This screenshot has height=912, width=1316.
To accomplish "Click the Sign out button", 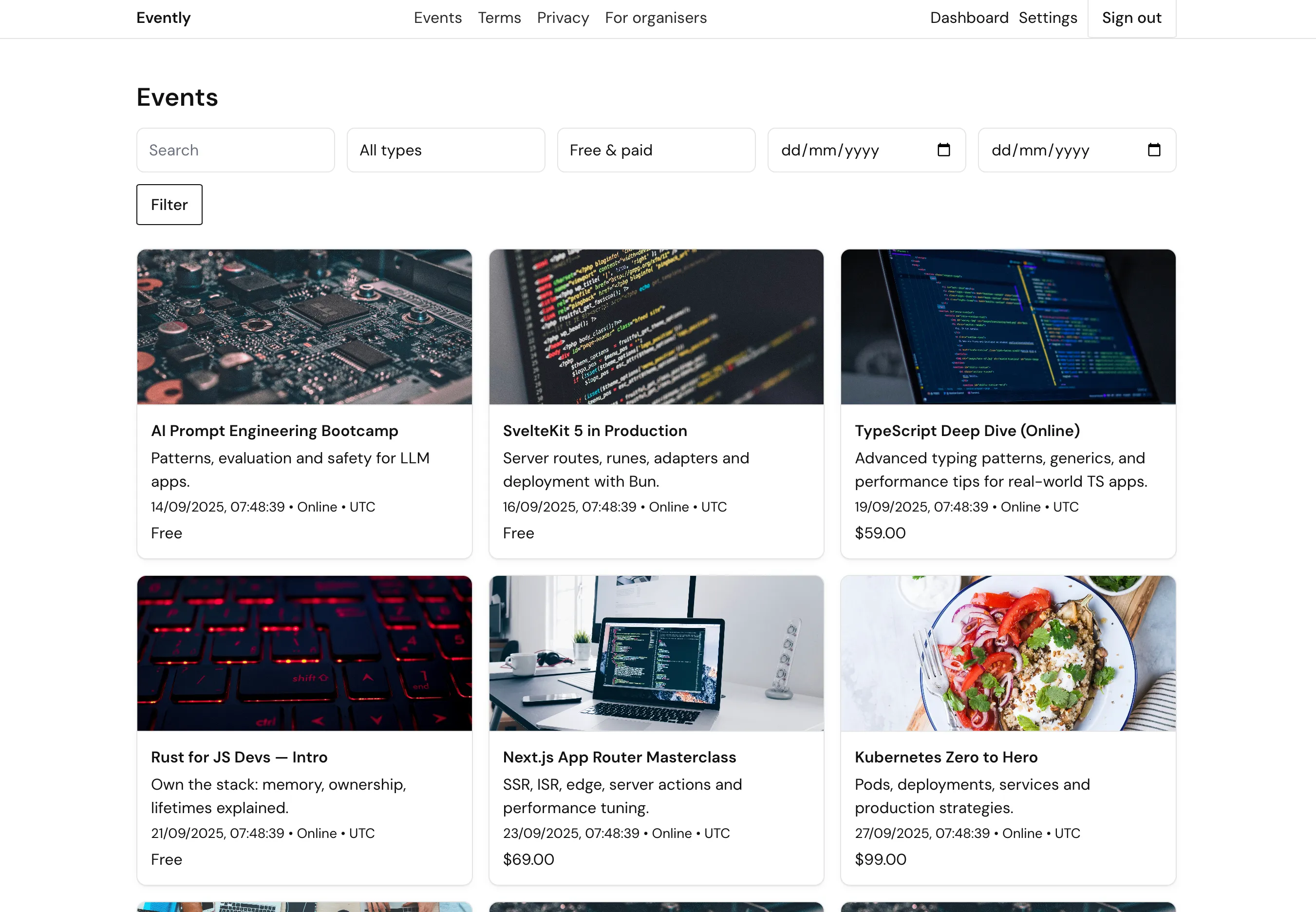I will [1131, 19].
